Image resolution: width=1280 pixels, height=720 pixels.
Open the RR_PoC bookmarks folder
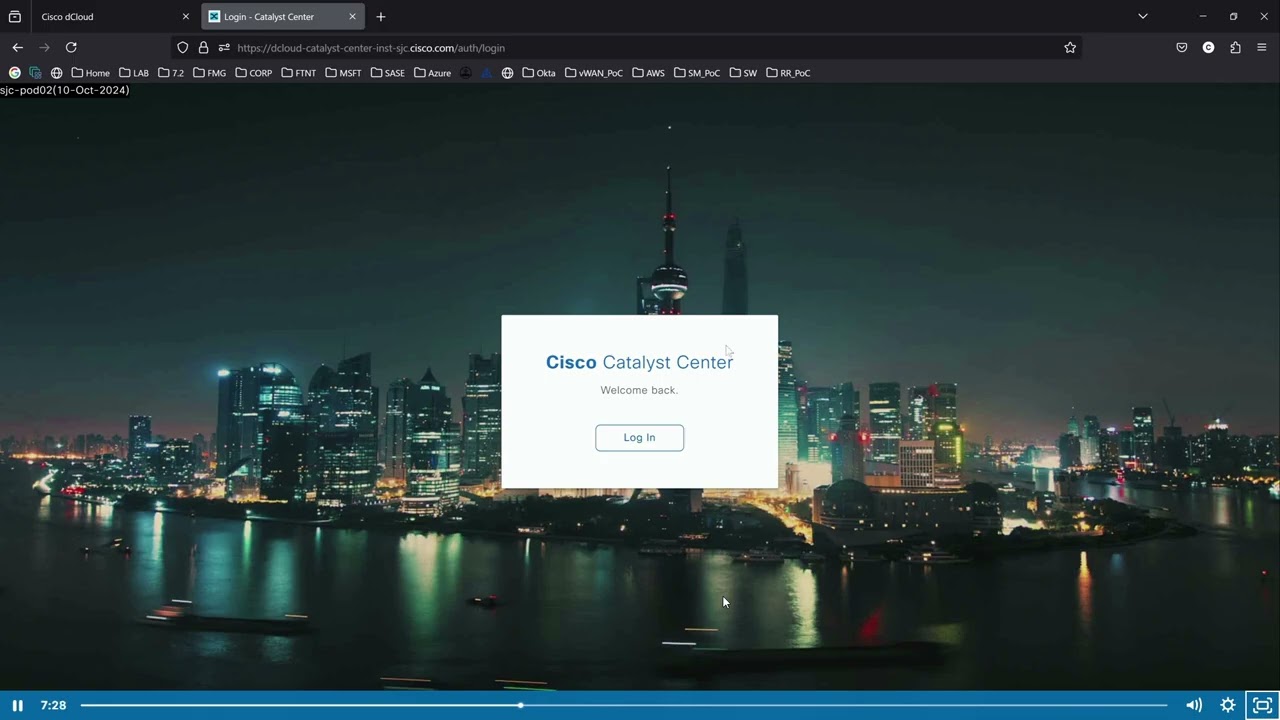pos(788,73)
